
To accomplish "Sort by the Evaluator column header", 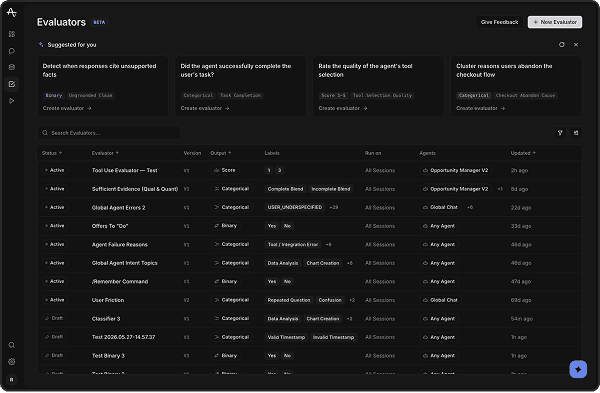I will [x=105, y=153].
